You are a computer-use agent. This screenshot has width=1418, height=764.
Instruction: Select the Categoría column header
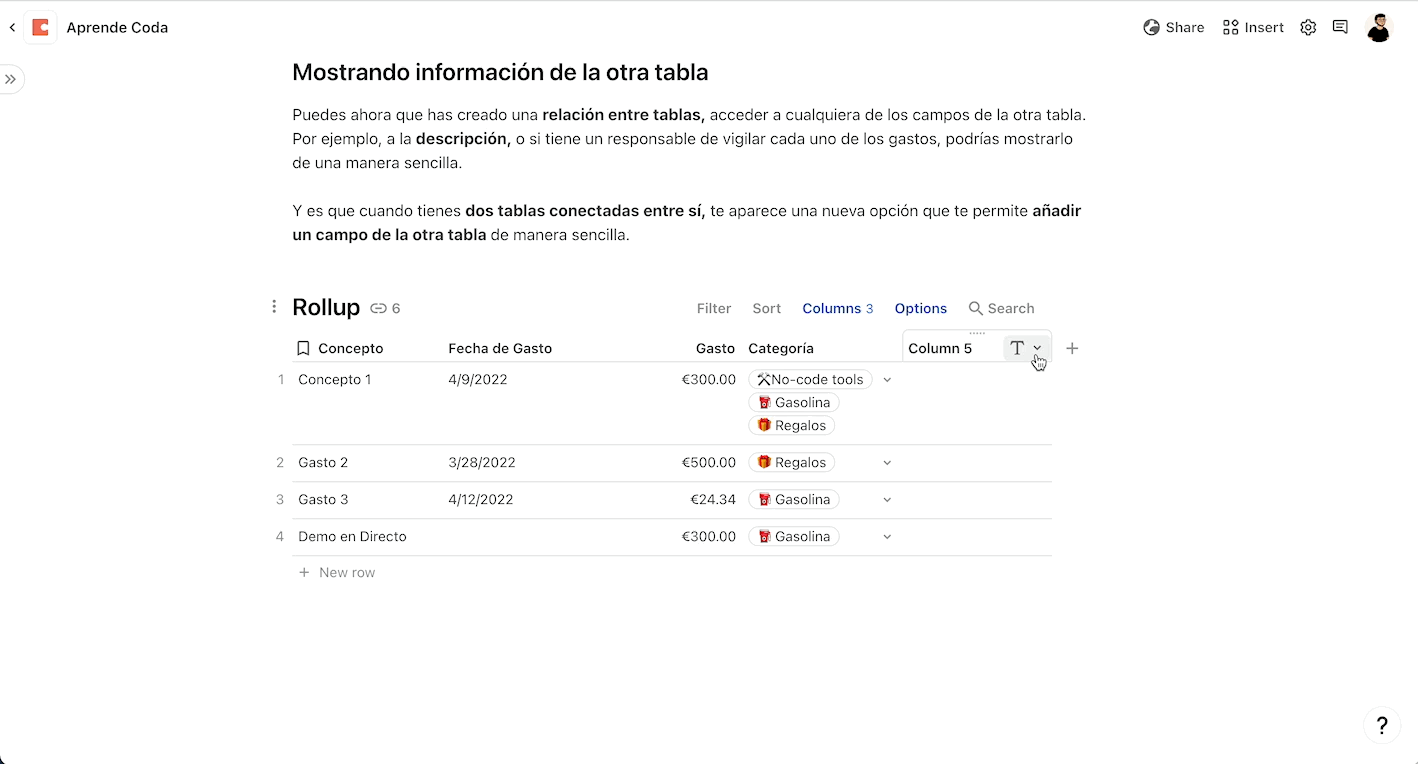781,348
